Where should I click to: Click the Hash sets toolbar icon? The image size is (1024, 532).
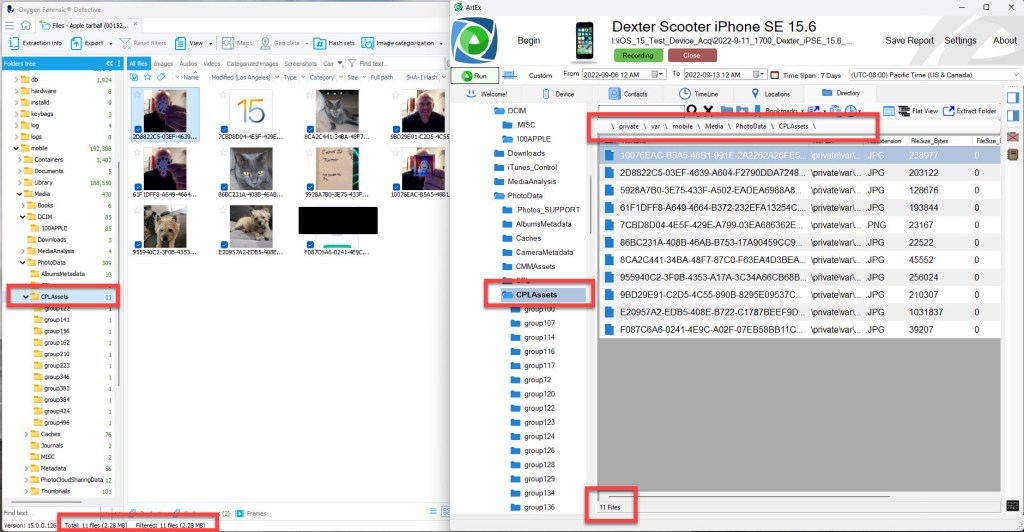click(334, 43)
